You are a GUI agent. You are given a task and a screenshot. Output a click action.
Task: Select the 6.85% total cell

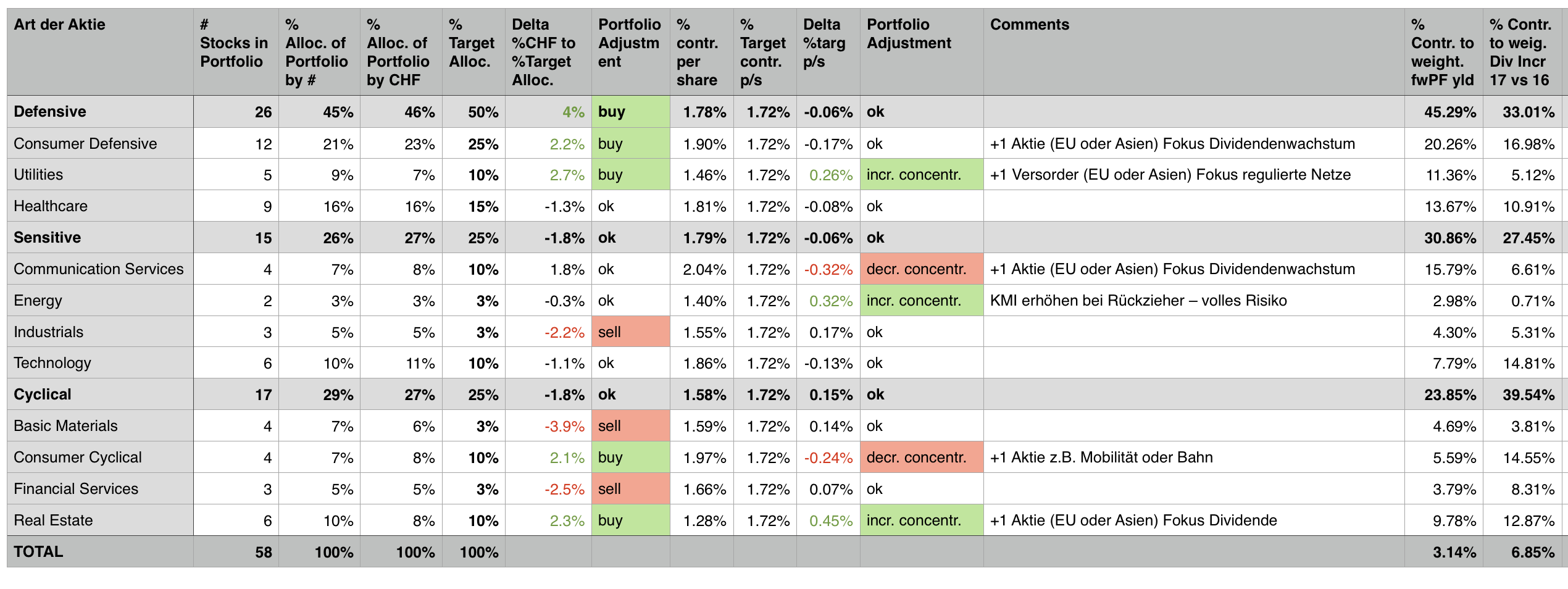1532,553
